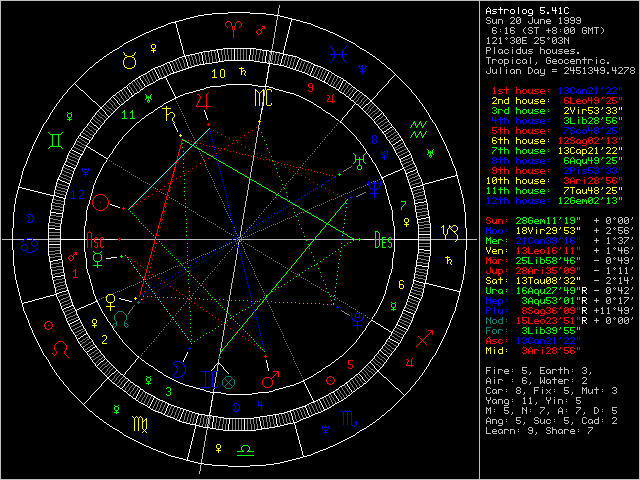Click the blue Moon crescent glyph

(x=178, y=369)
